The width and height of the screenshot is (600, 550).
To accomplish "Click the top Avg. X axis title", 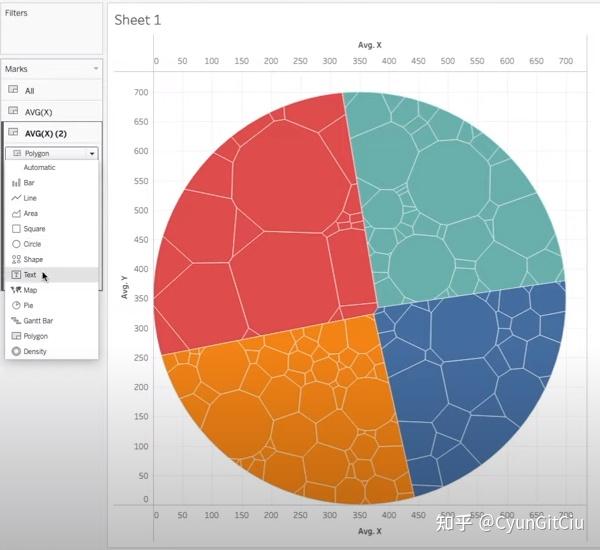I will [370, 45].
